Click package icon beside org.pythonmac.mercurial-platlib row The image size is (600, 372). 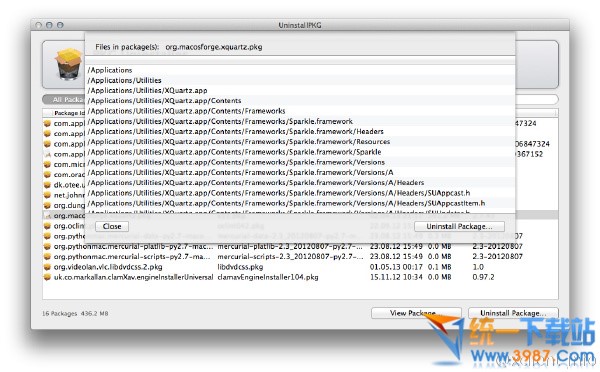point(47,246)
